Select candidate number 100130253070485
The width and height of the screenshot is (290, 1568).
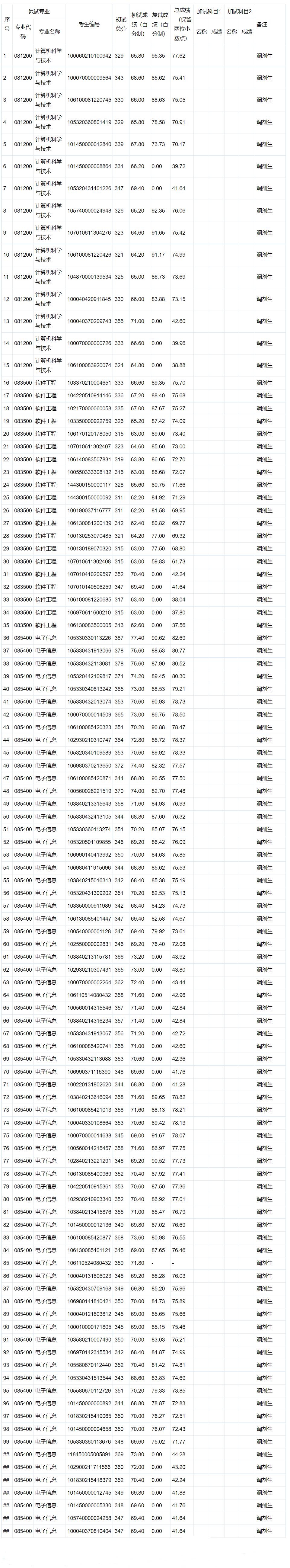point(89,536)
